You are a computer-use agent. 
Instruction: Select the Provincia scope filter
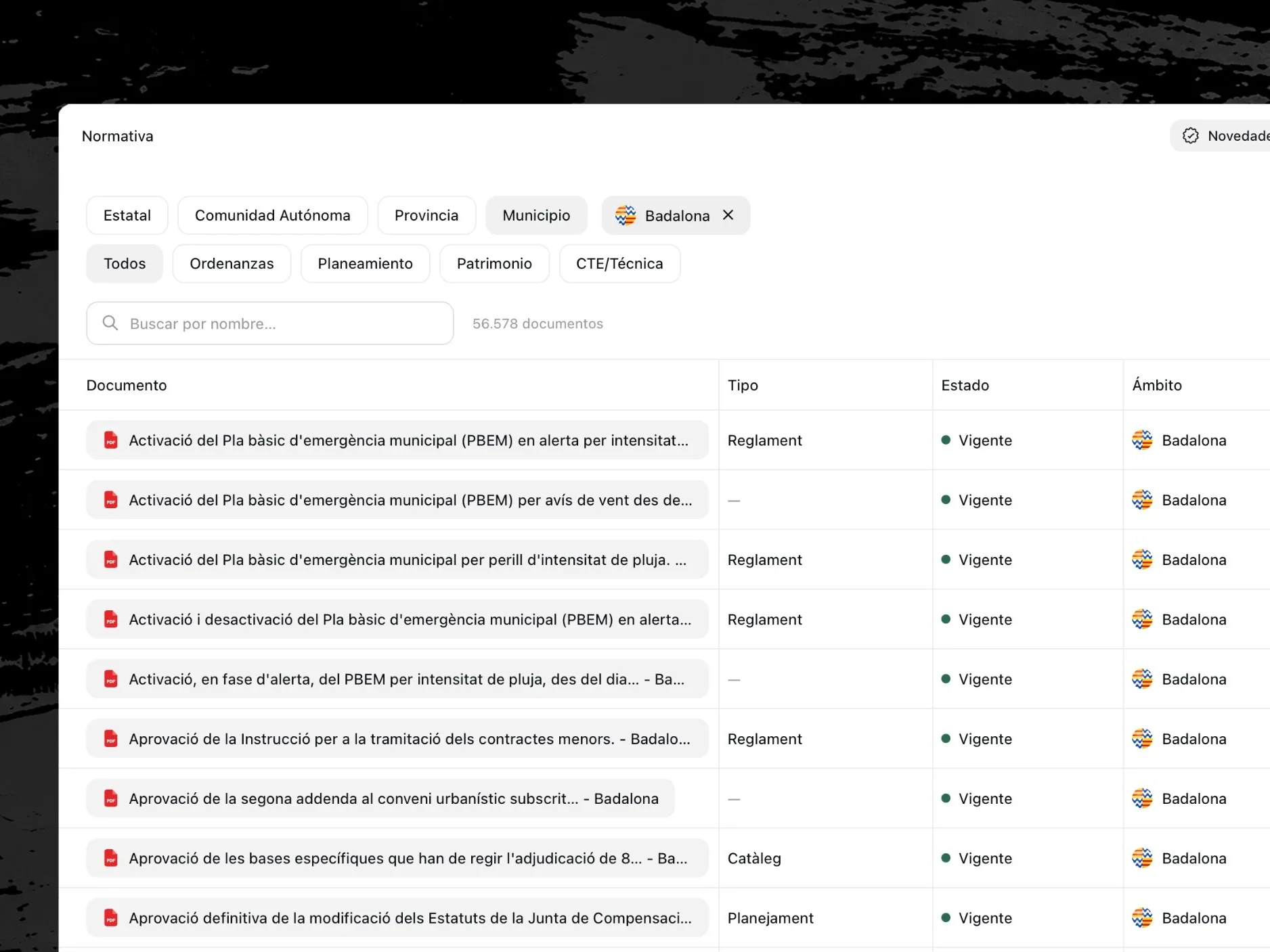tap(426, 215)
